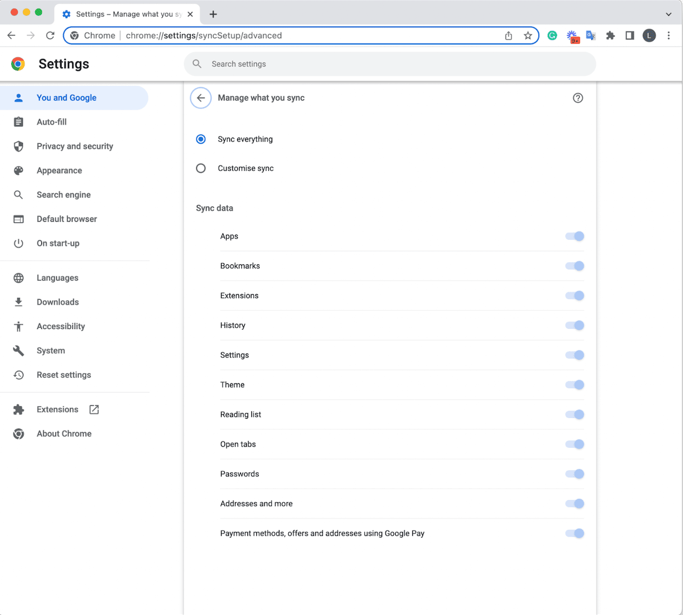Toggle the Bookmarks sync switch

[x=575, y=266]
